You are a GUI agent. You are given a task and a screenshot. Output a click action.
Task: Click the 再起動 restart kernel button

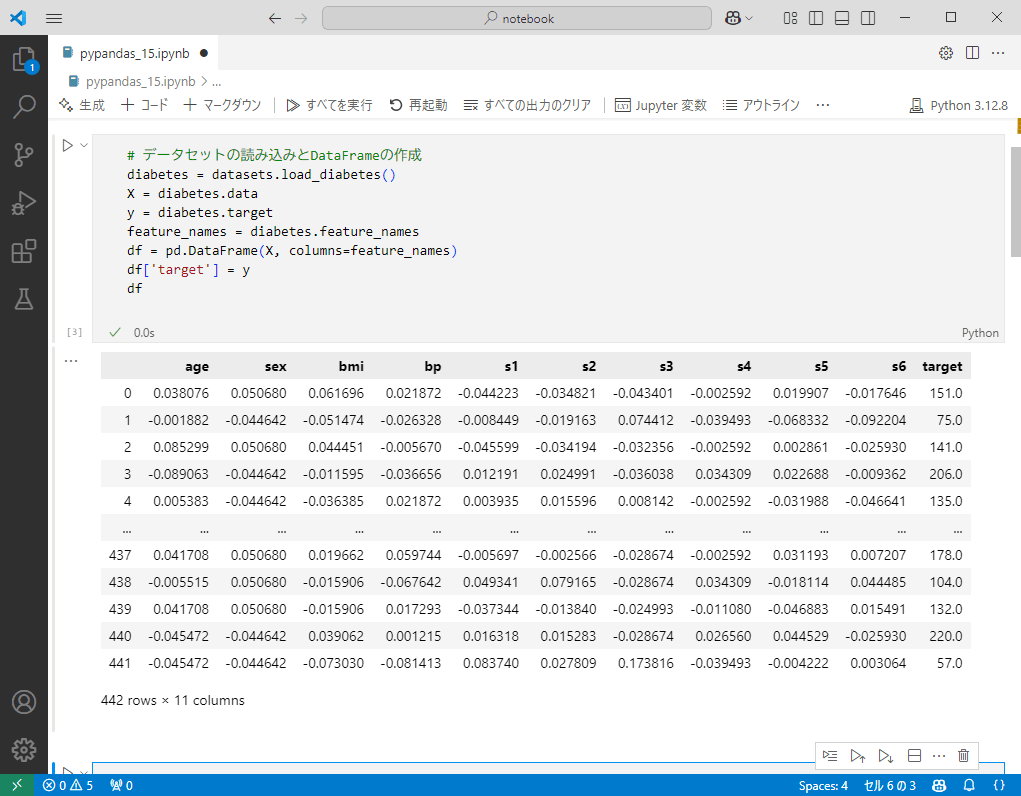point(418,105)
